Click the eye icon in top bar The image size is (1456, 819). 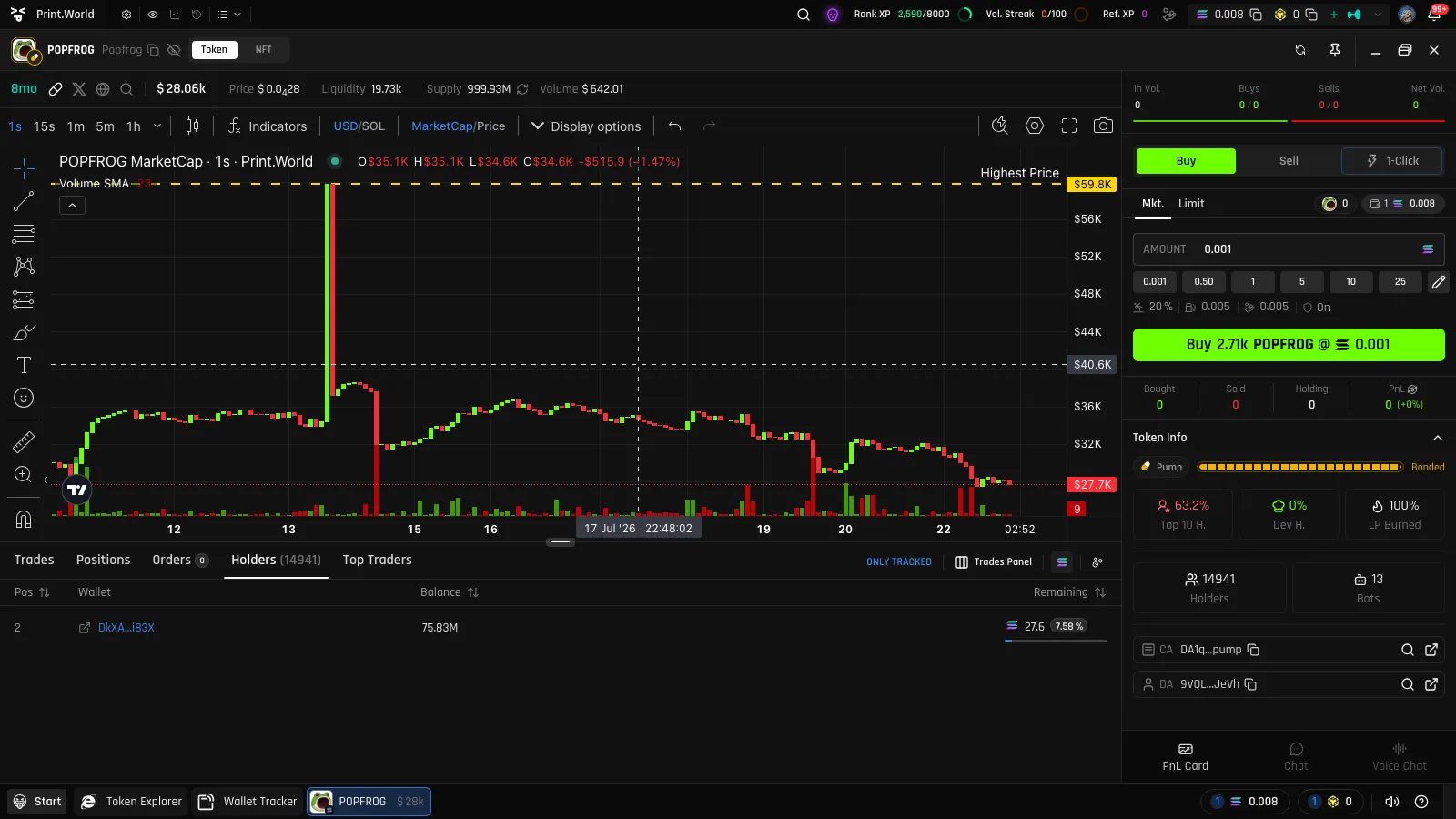point(152,15)
